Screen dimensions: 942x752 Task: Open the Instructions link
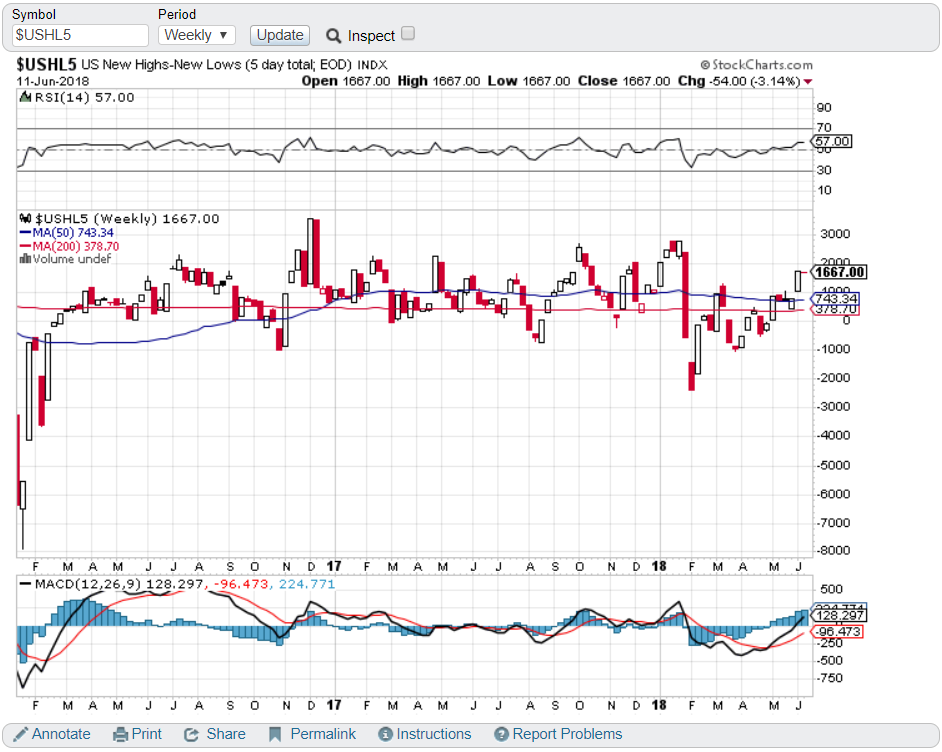tap(434, 734)
